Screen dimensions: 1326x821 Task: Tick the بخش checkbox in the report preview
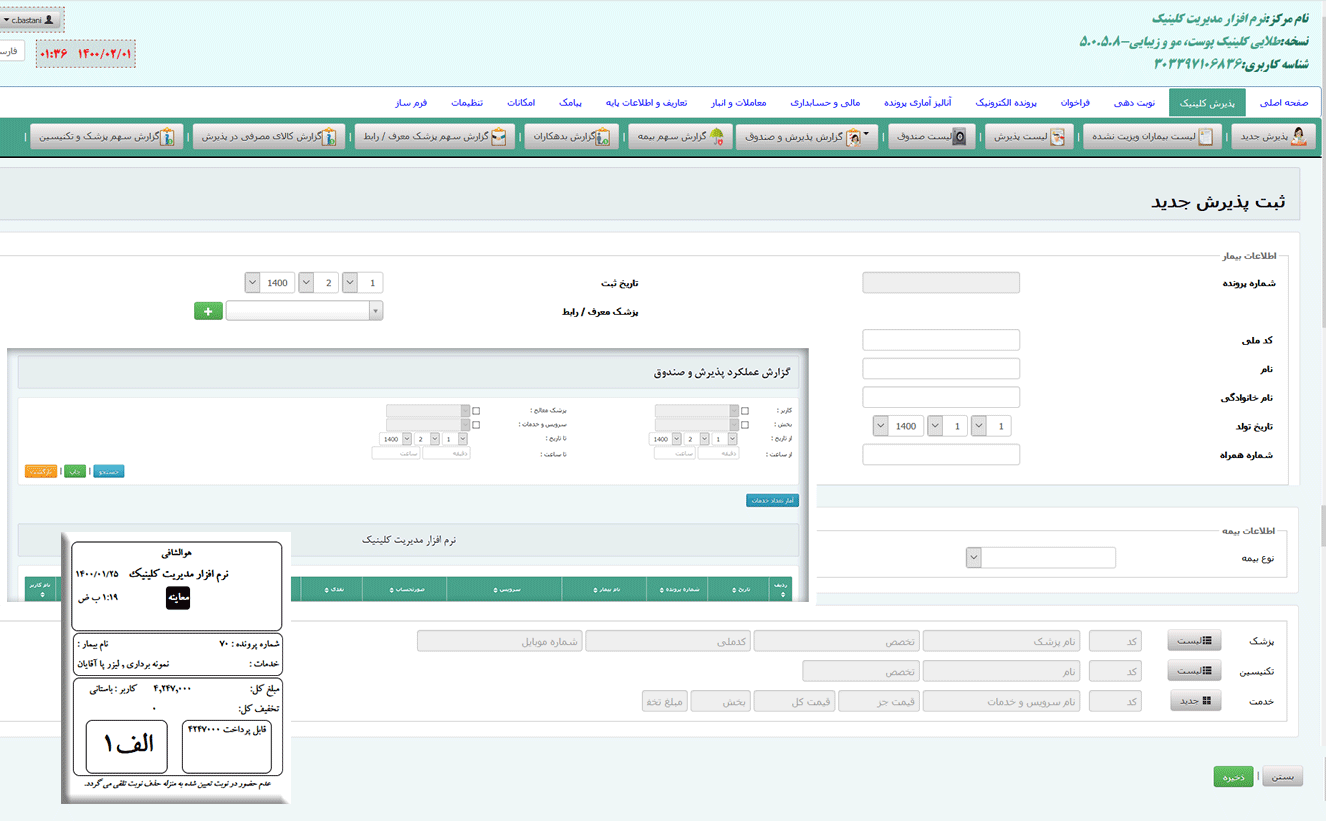pyautogui.click(x=745, y=424)
